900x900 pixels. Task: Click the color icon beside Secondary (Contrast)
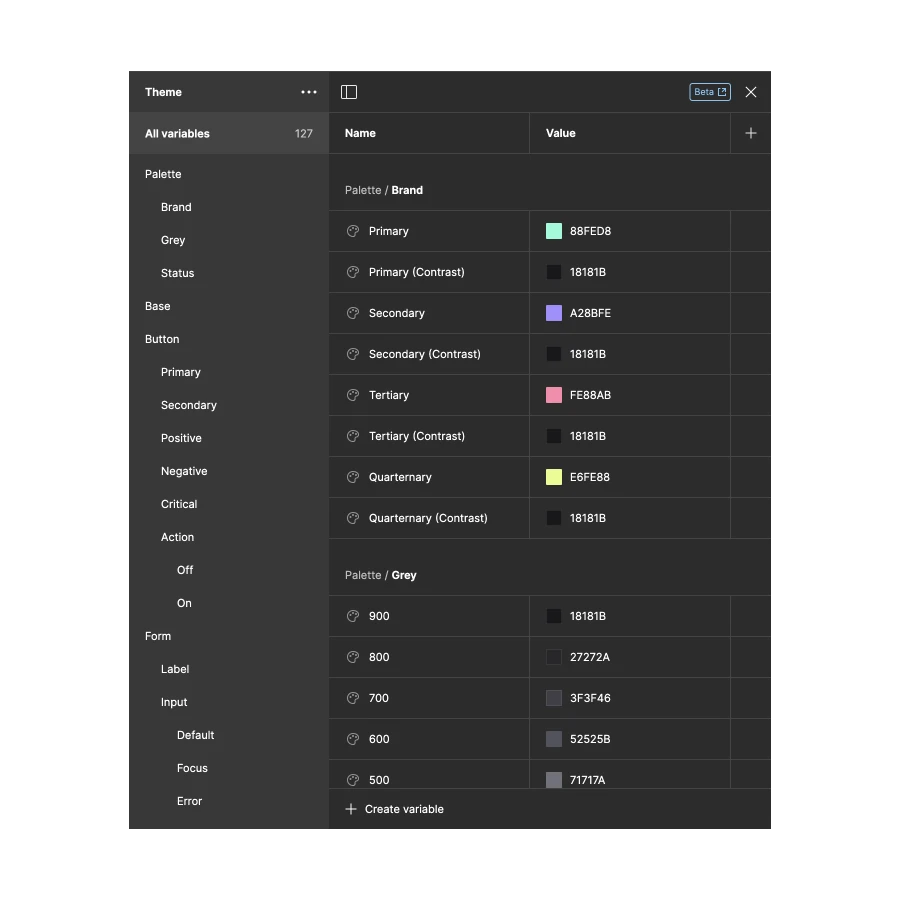[353, 354]
